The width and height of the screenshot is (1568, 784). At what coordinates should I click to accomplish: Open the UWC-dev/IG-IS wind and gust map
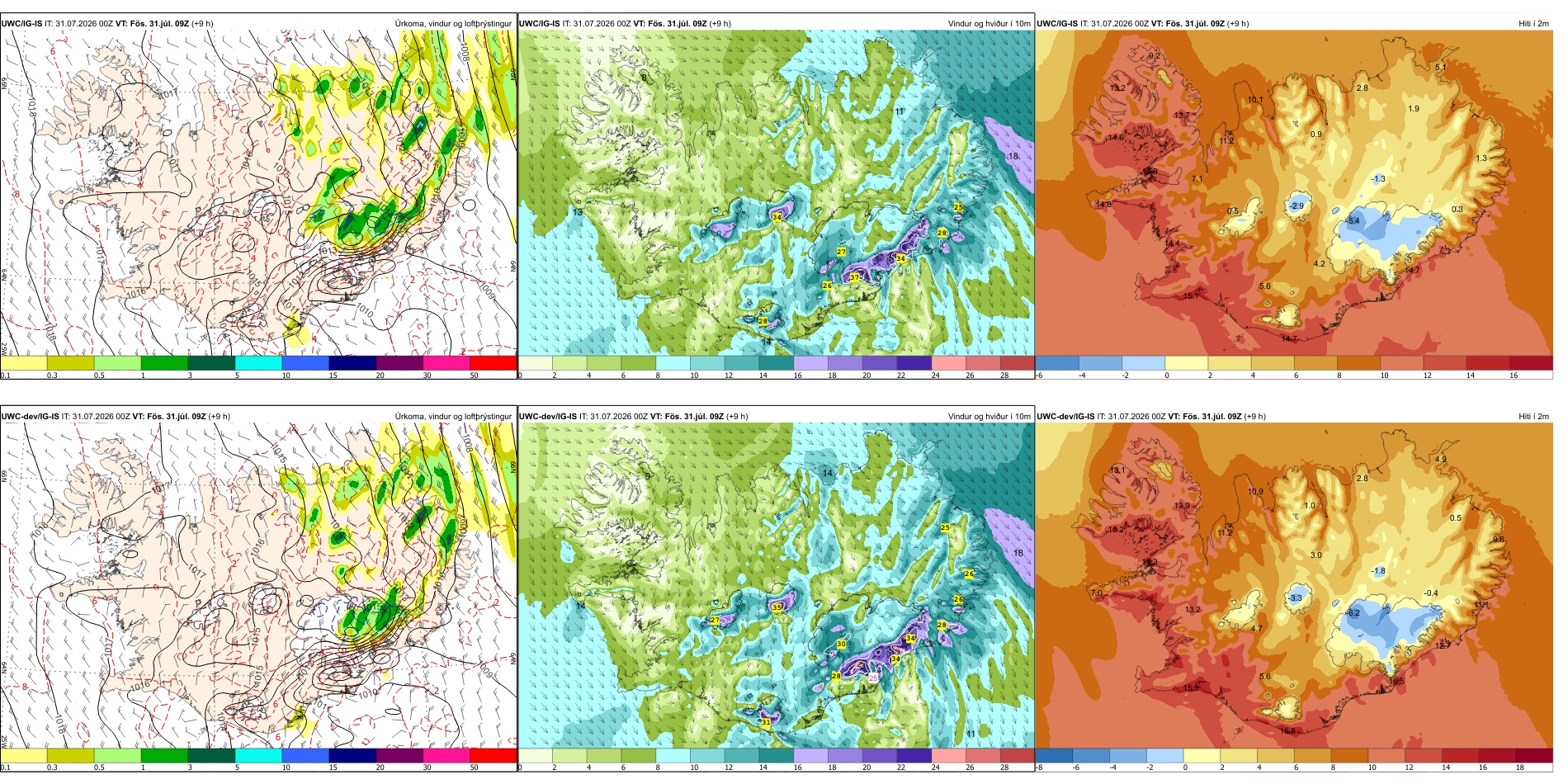[776, 589]
